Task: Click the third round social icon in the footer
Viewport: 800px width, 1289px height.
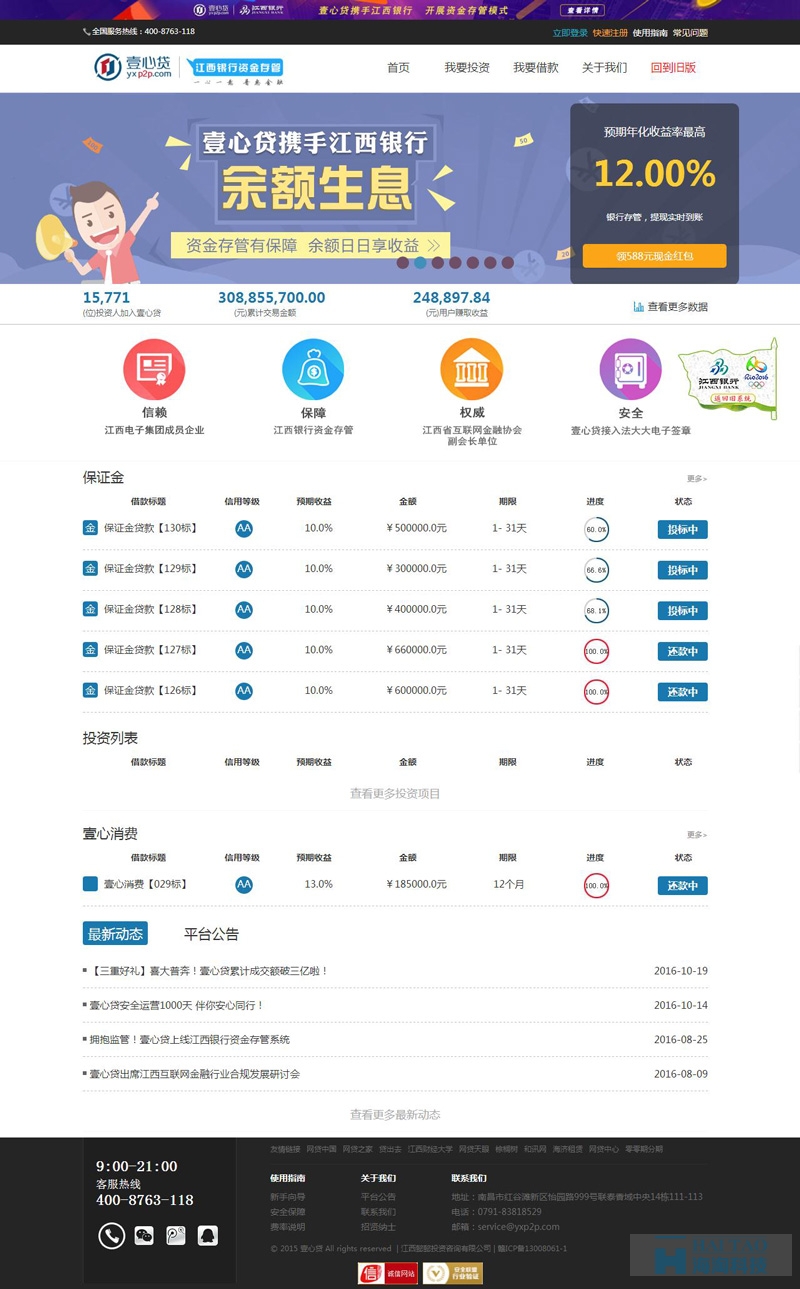Action: [x=176, y=1236]
